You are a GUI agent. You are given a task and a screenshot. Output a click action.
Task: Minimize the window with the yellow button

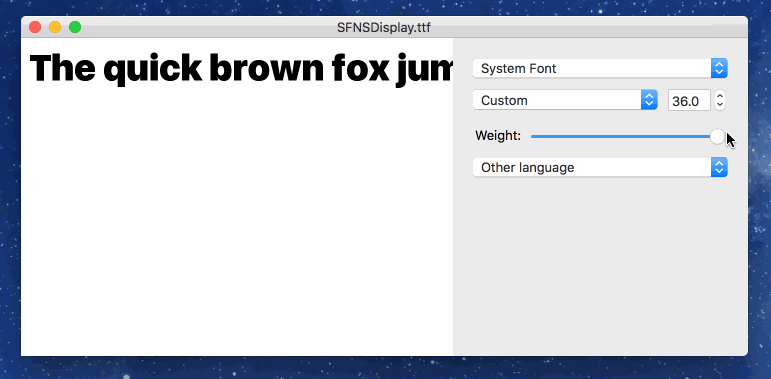(55, 27)
